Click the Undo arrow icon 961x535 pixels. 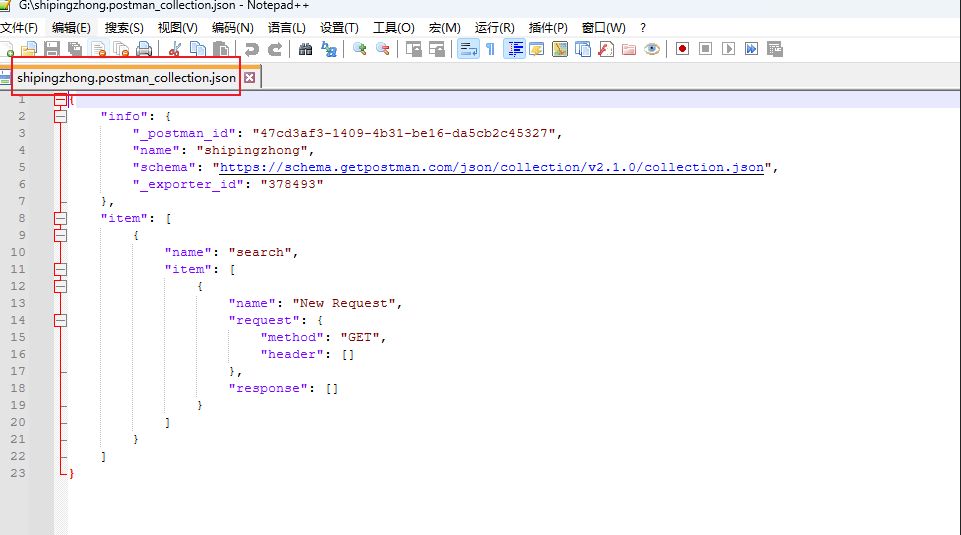coord(251,49)
